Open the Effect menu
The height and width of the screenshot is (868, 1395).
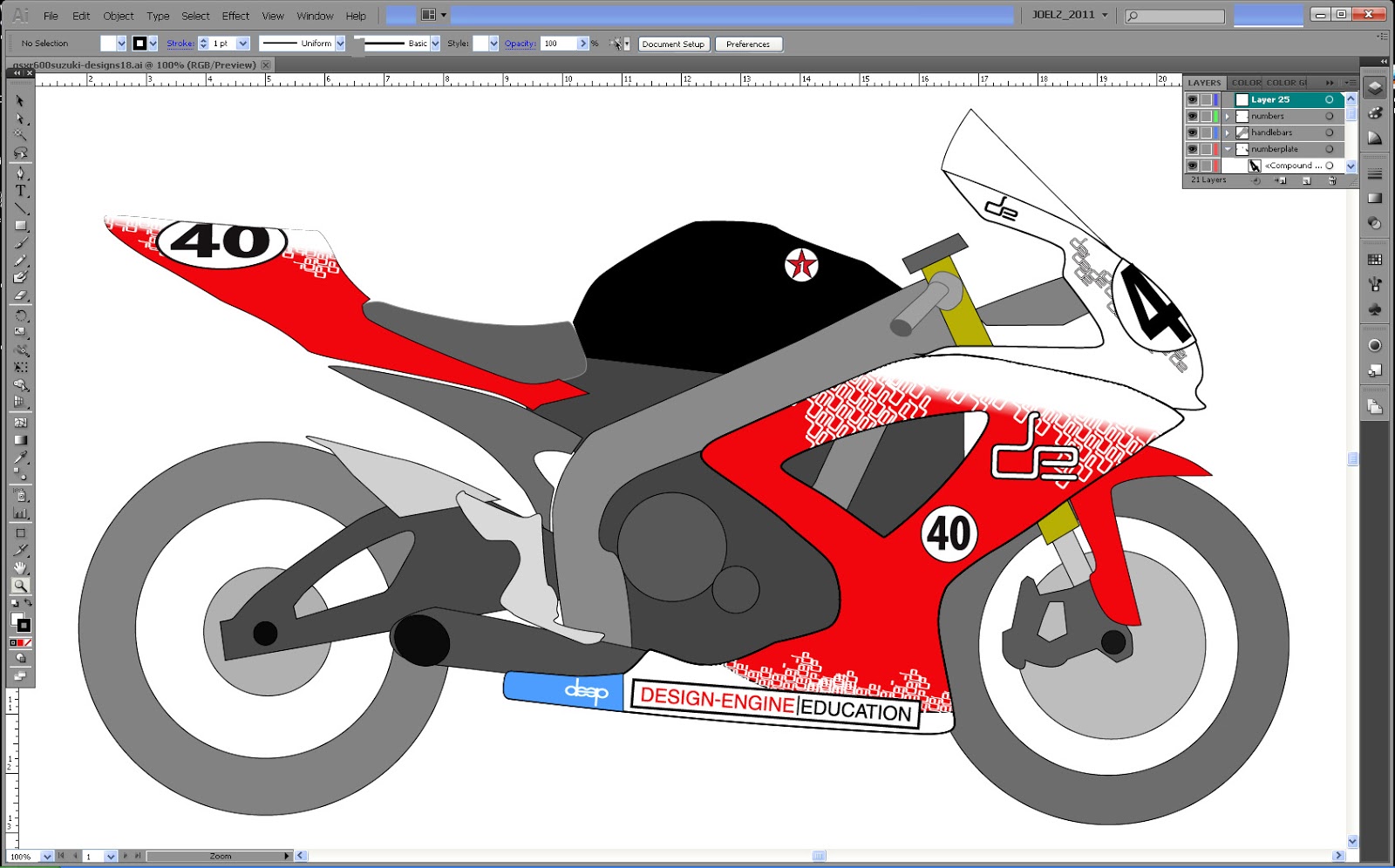(x=235, y=16)
